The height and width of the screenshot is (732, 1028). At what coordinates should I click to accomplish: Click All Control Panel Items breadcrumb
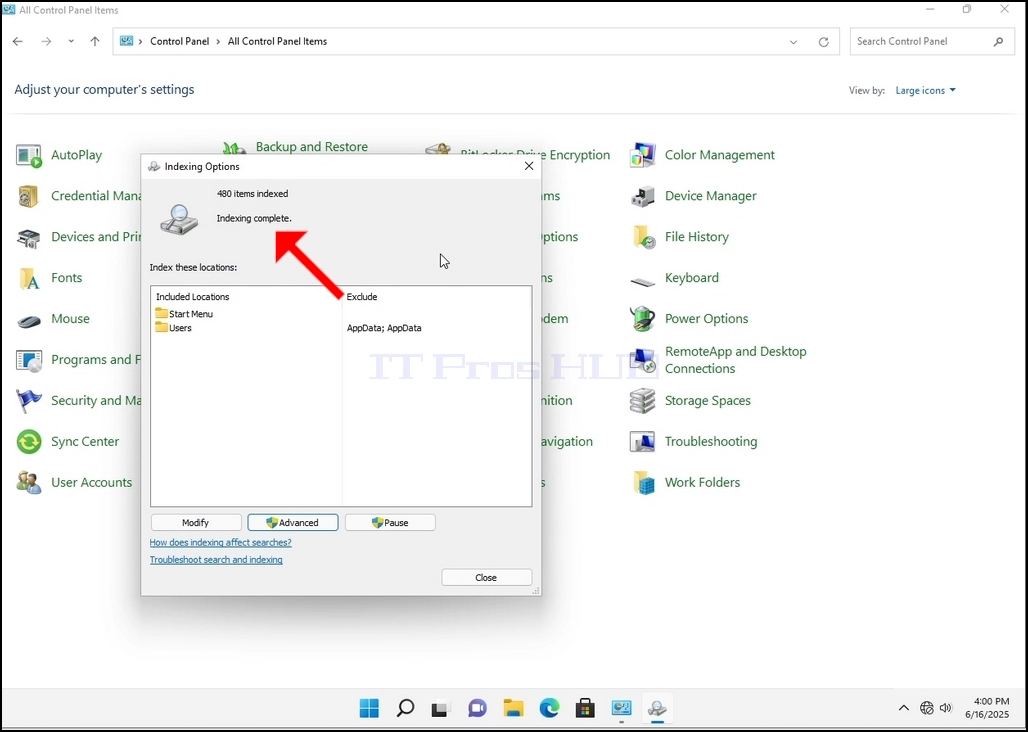pyautogui.click(x=277, y=41)
